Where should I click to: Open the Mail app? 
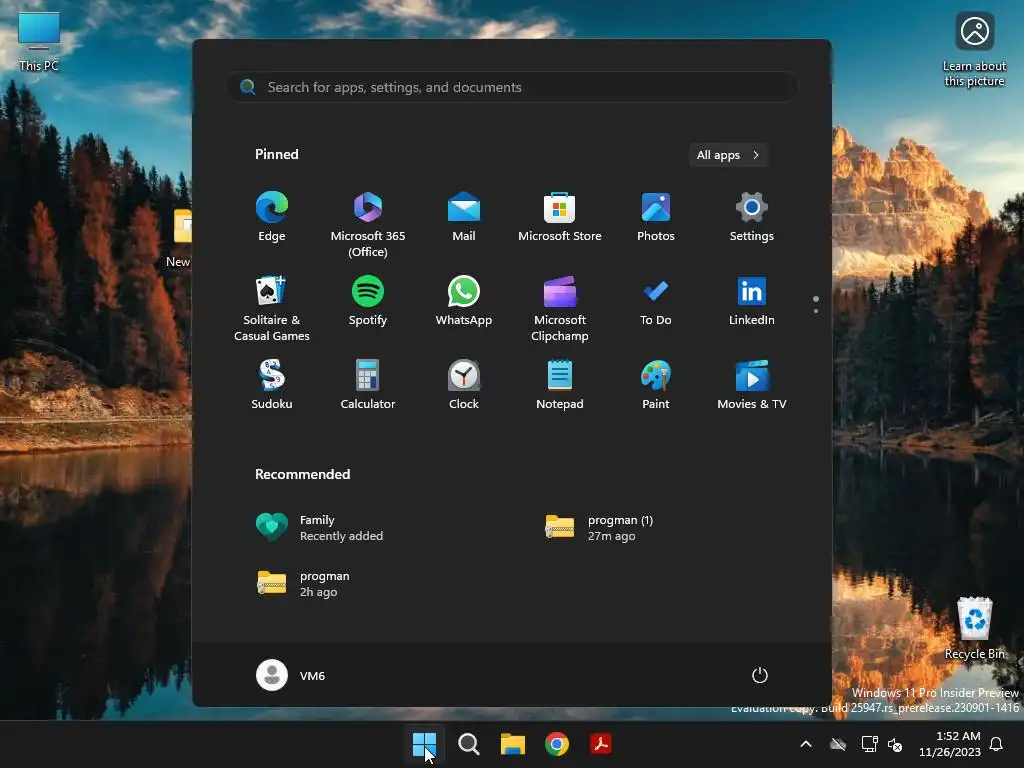point(464,217)
